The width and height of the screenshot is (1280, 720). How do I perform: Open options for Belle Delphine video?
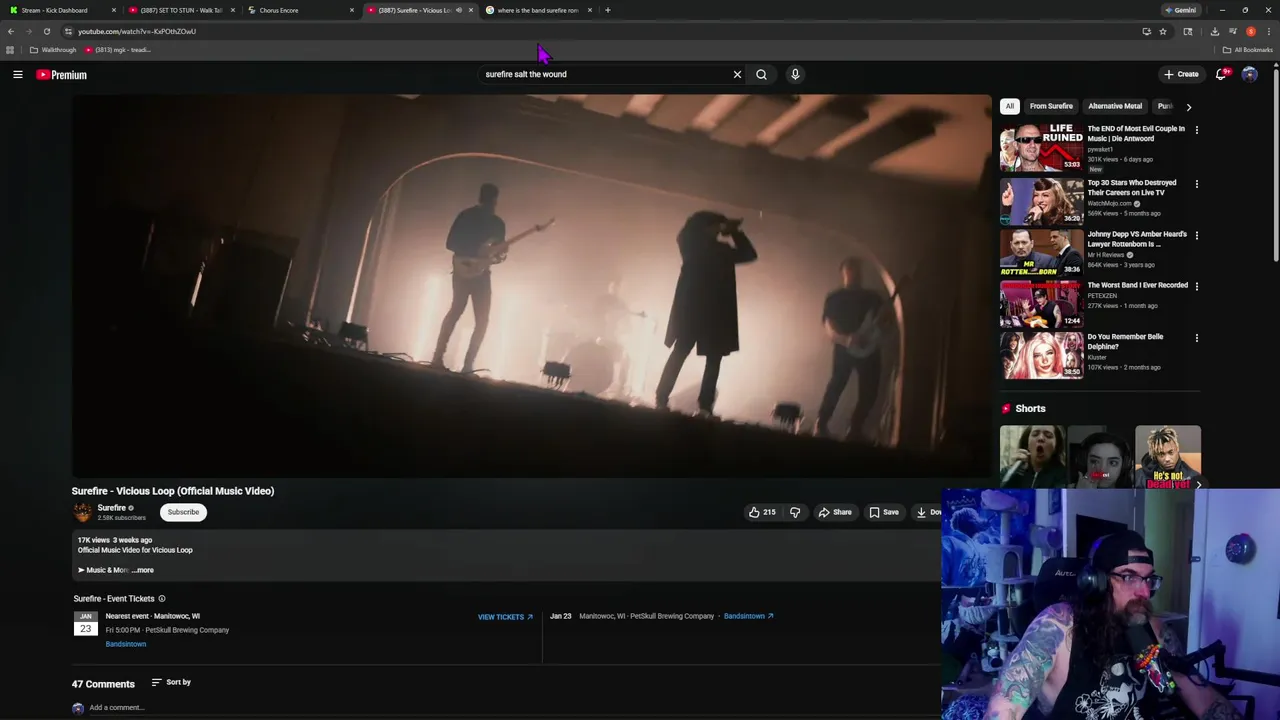(x=1196, y=338)
